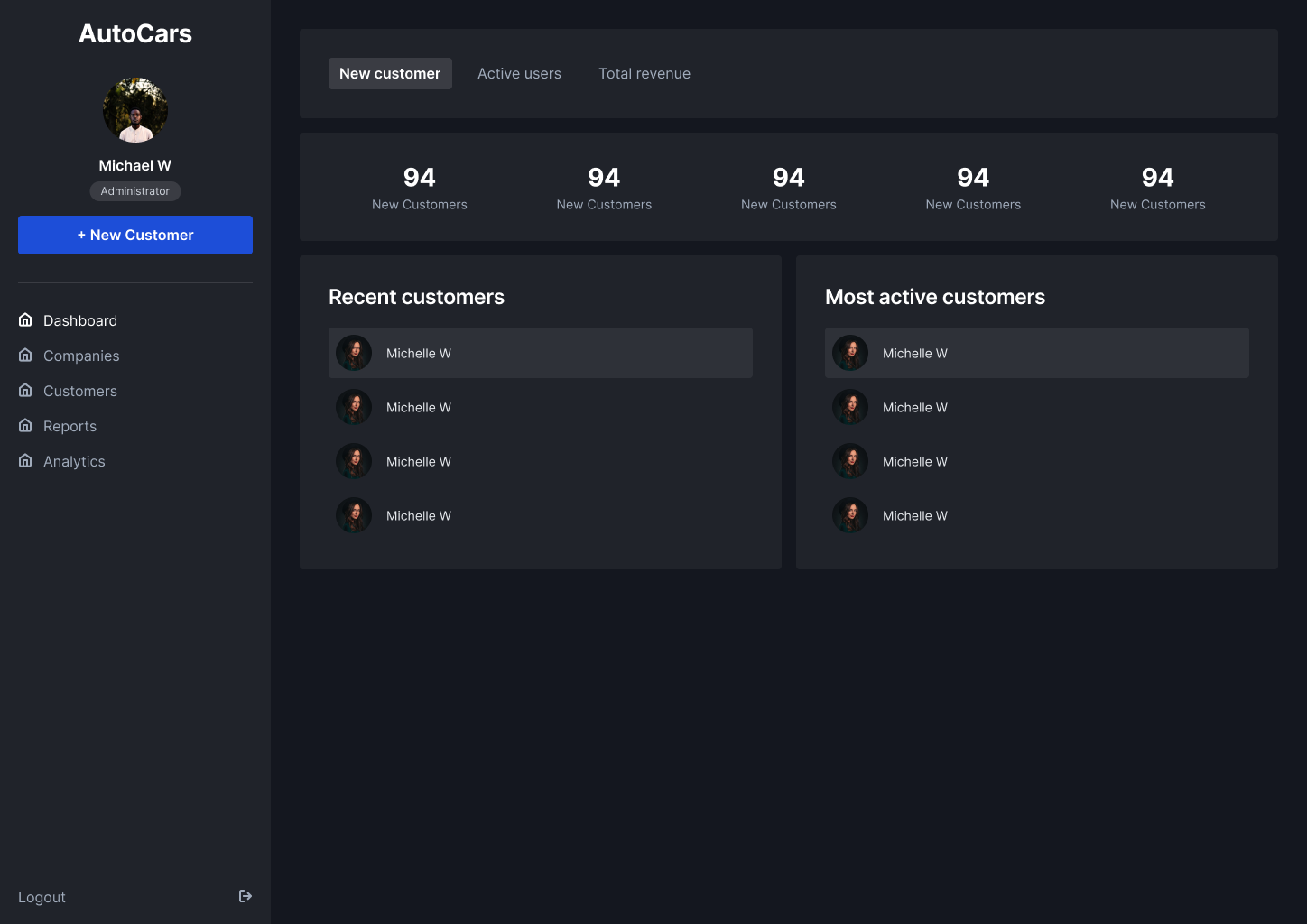Click the Administrator role badge
Screen dimensions: 1307x924
[x=135, y=191]
